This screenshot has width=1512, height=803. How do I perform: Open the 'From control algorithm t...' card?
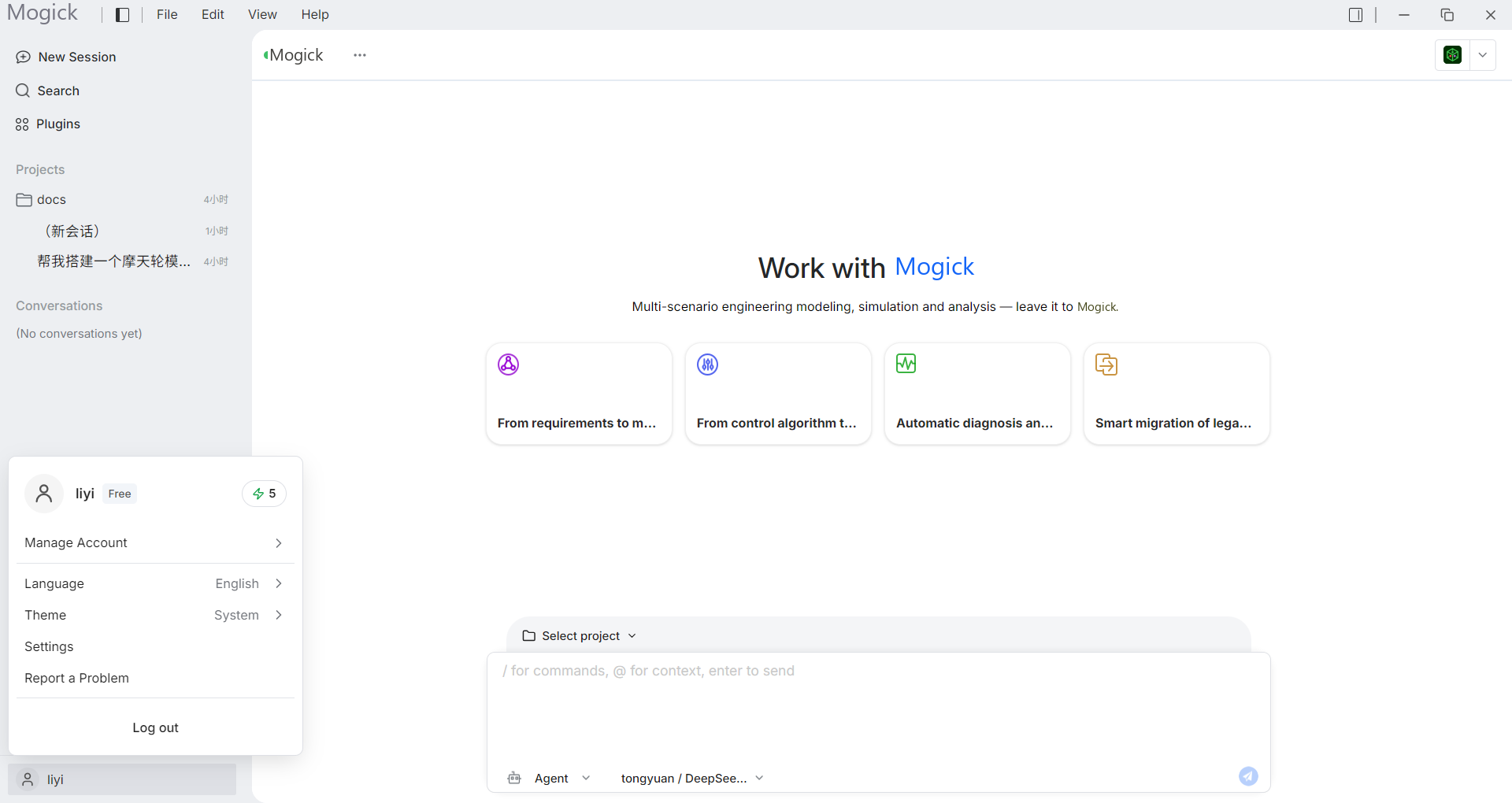tap(778, 394)
